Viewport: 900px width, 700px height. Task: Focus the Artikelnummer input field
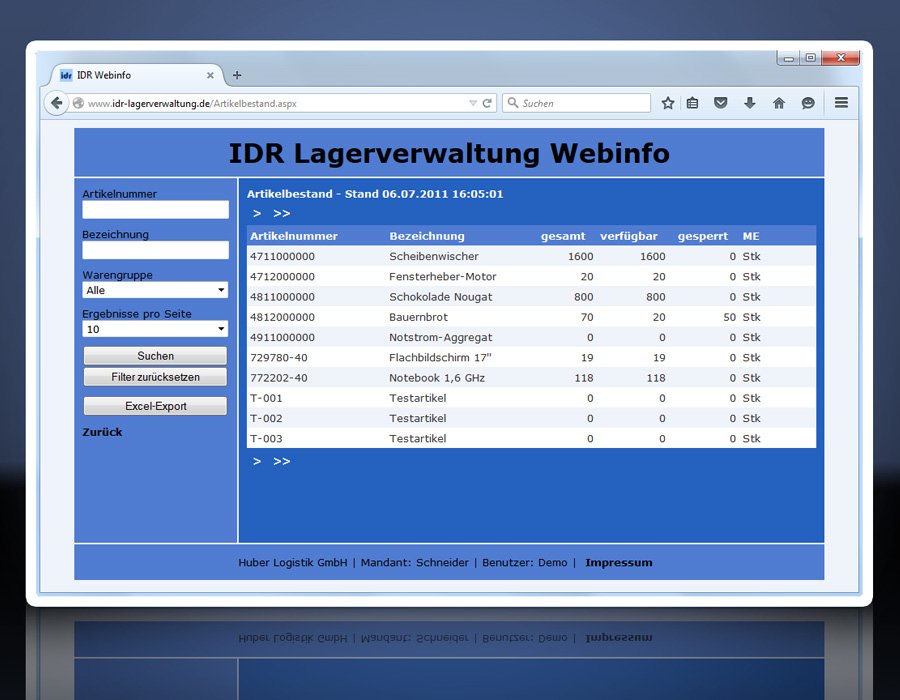(156, 209)
